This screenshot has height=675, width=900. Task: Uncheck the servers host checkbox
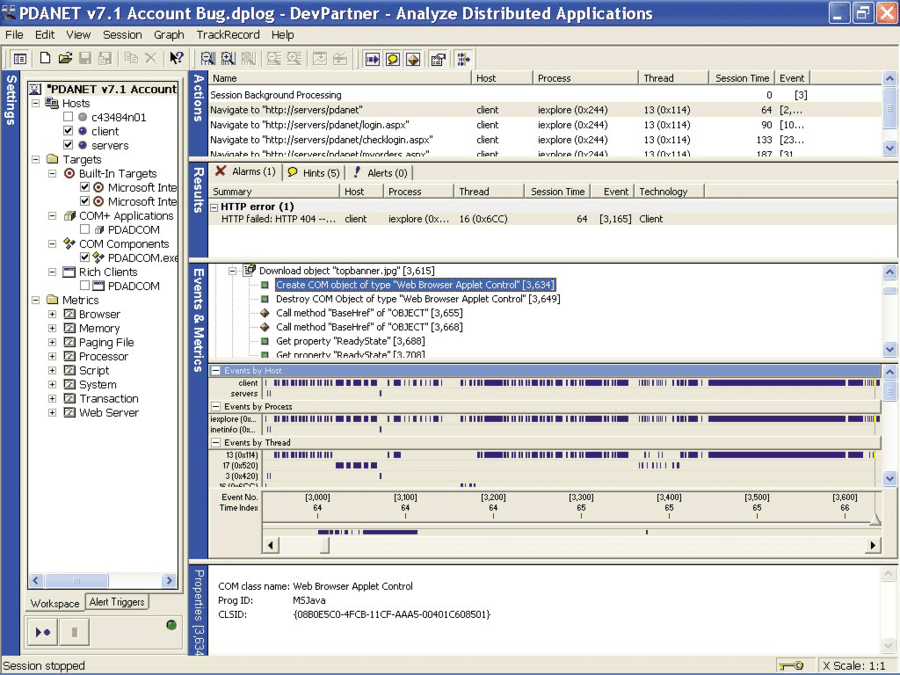(68, 145)
